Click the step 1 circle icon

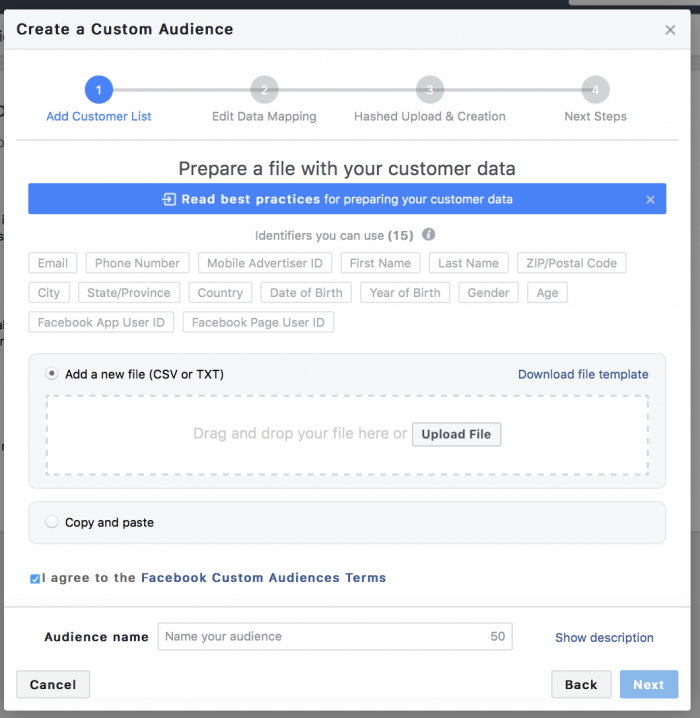[98, 90]
